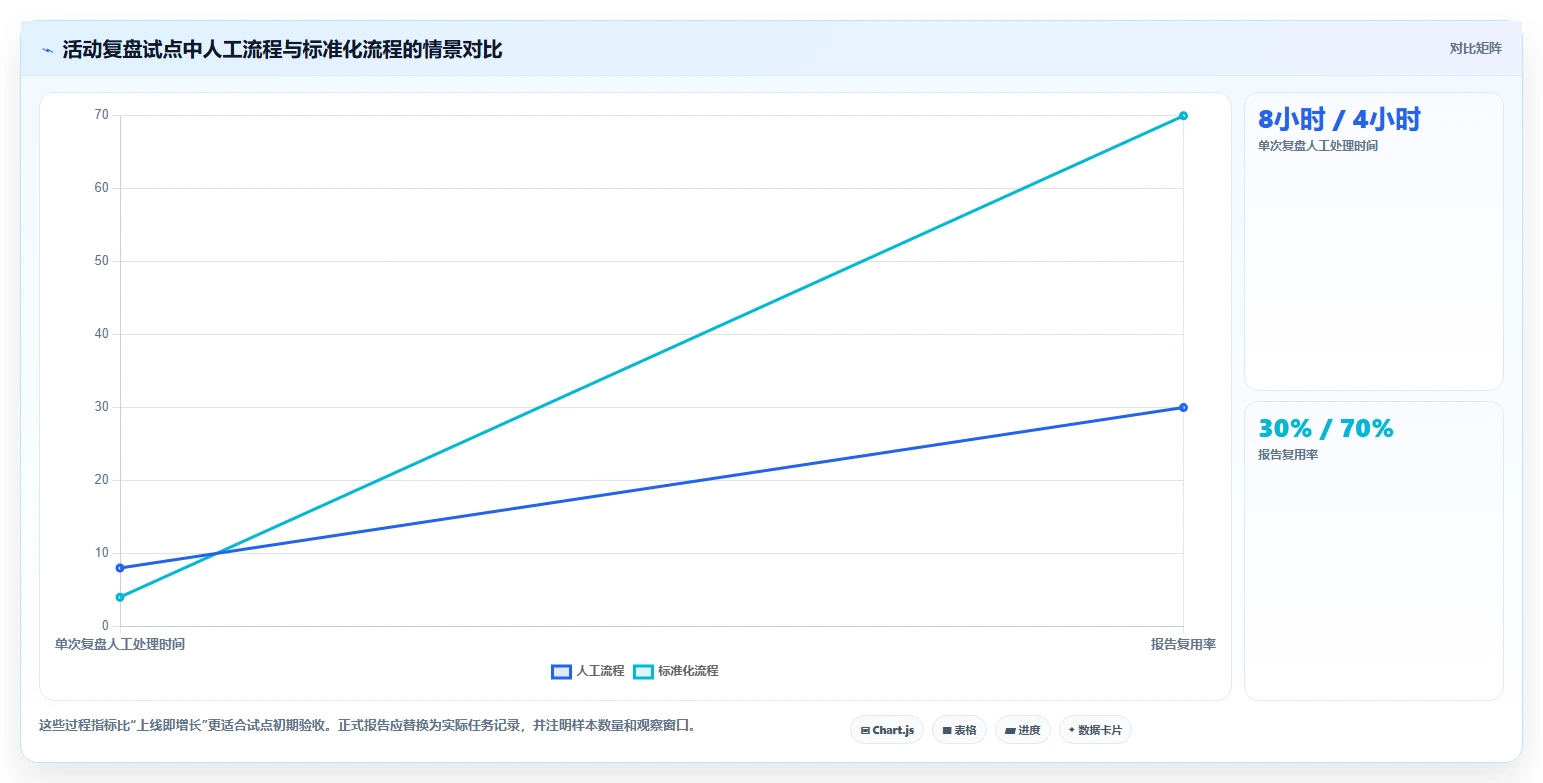The height and width of the screenshot is (783, 1543).
Task: Click the 报告复用率 x-axis label
Action: (x=1183, y=644)
